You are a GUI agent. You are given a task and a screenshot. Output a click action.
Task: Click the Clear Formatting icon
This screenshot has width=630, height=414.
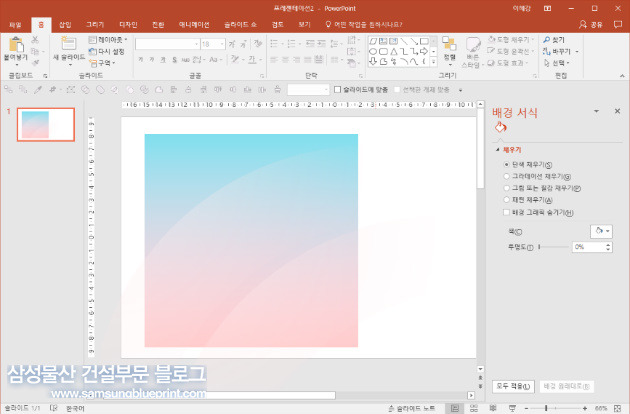coord(258,43)
